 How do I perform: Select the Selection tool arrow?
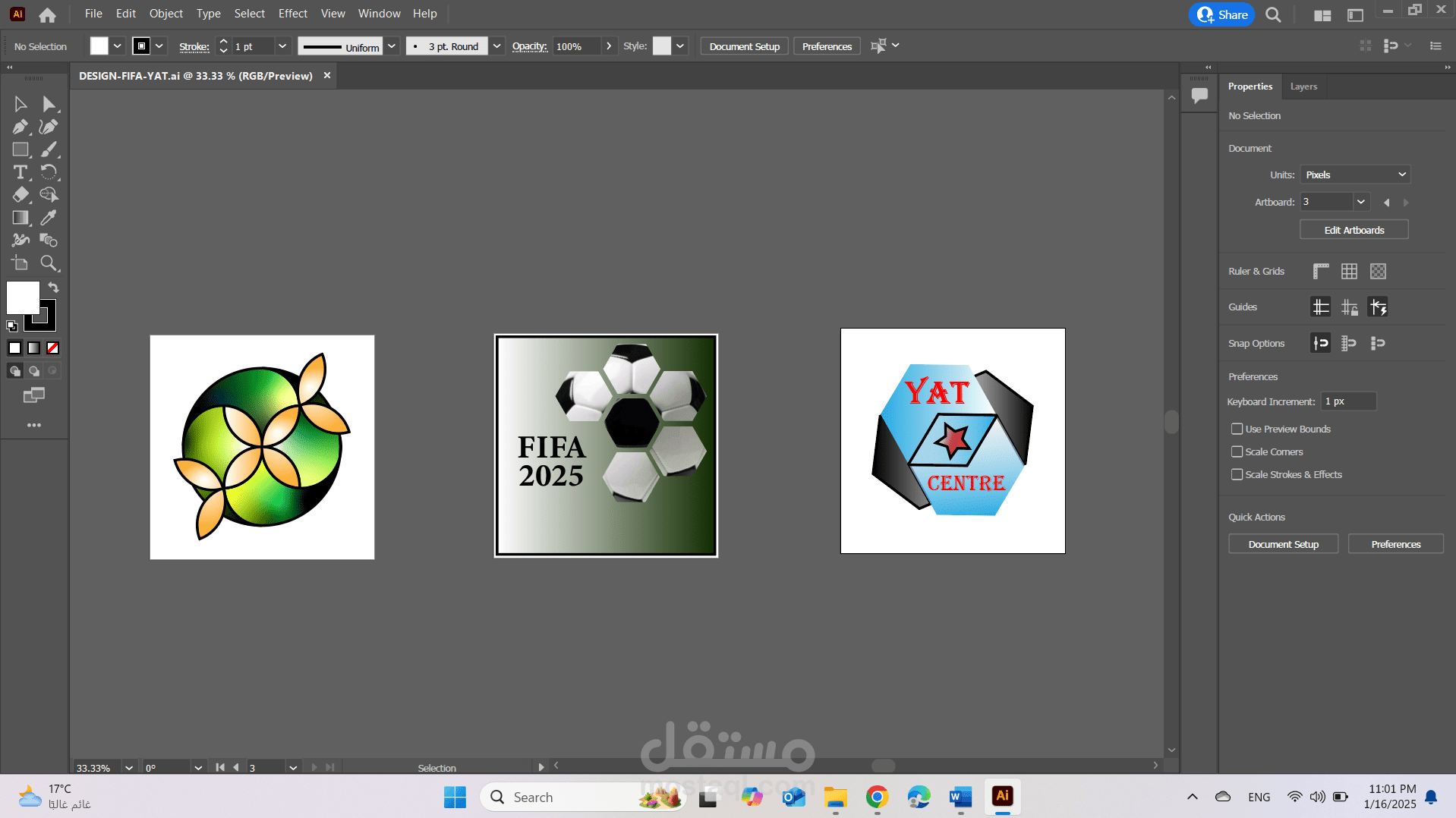20,104
